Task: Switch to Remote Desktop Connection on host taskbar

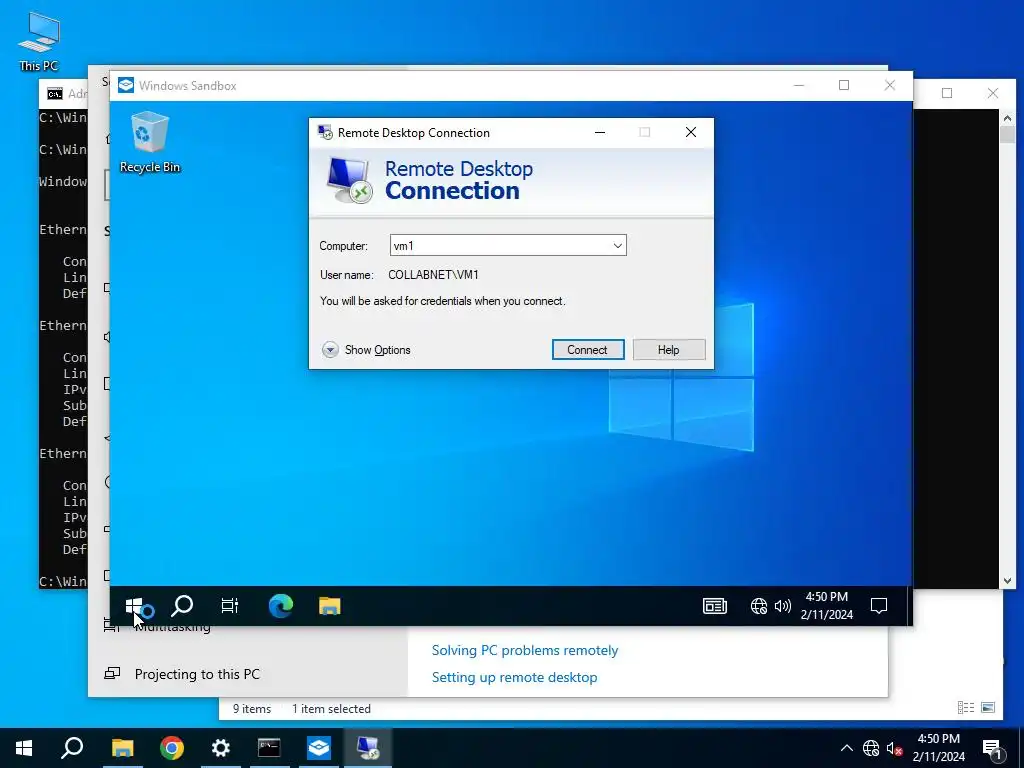Action: [x=368, y=748]
